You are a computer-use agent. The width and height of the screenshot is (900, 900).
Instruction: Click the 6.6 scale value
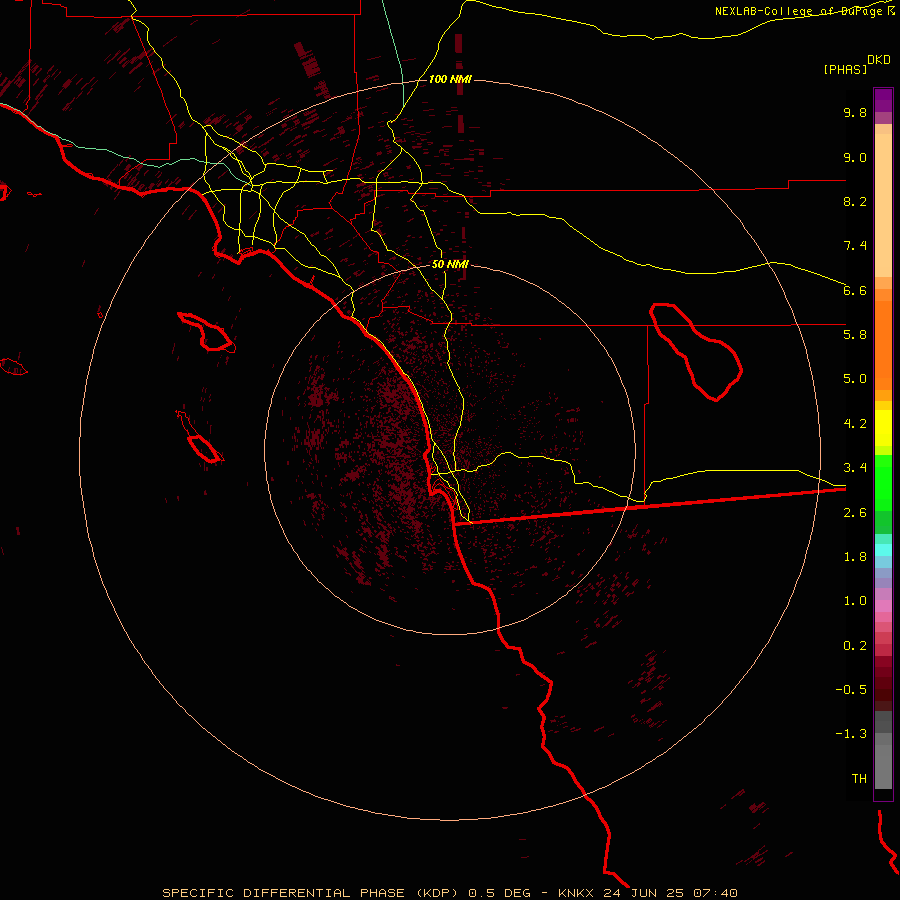(855, 290)
